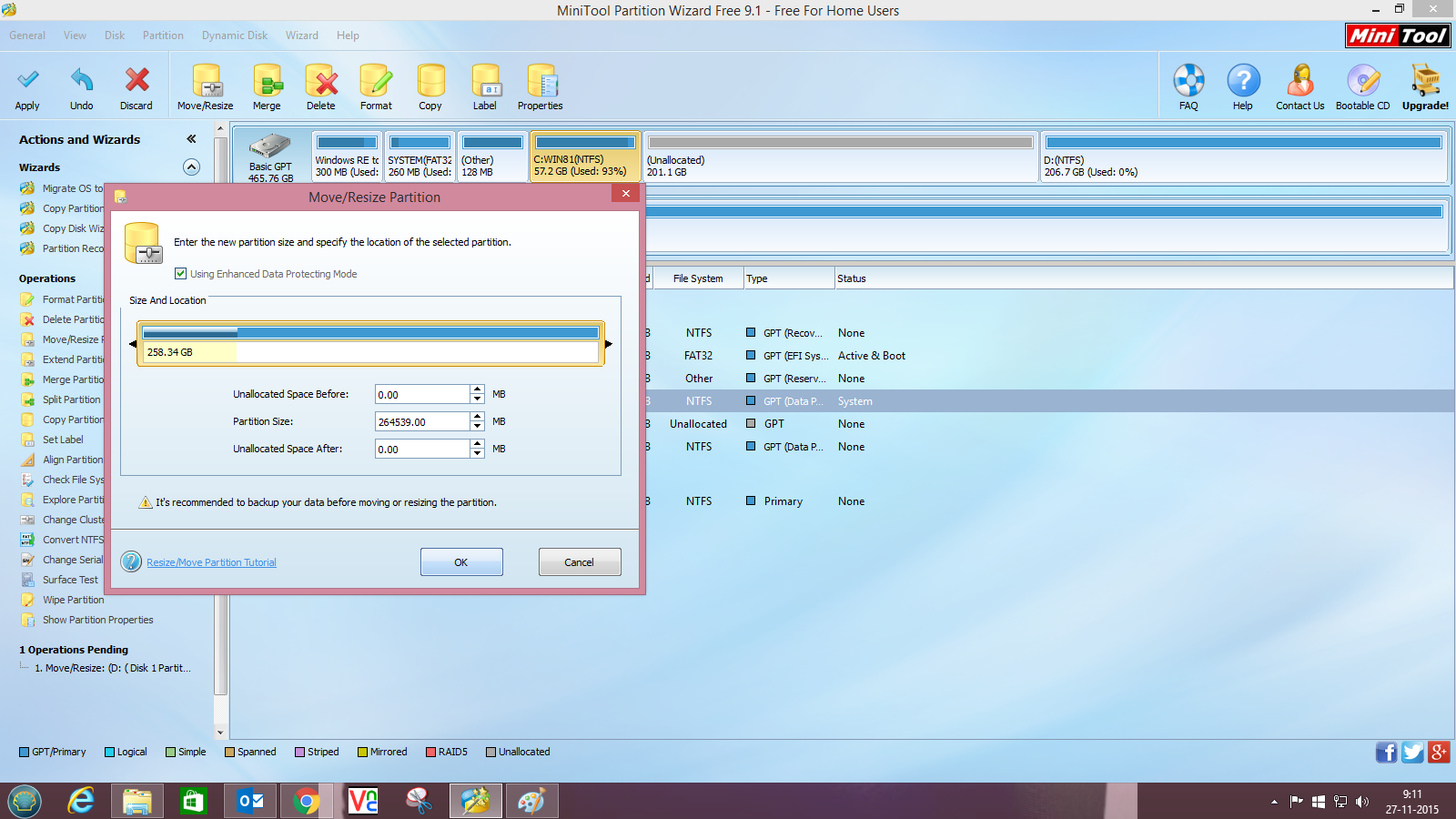Screen dimensions: 1456x819
Task: Open File Explorer from the taskbar
Action: coord(136,801)
